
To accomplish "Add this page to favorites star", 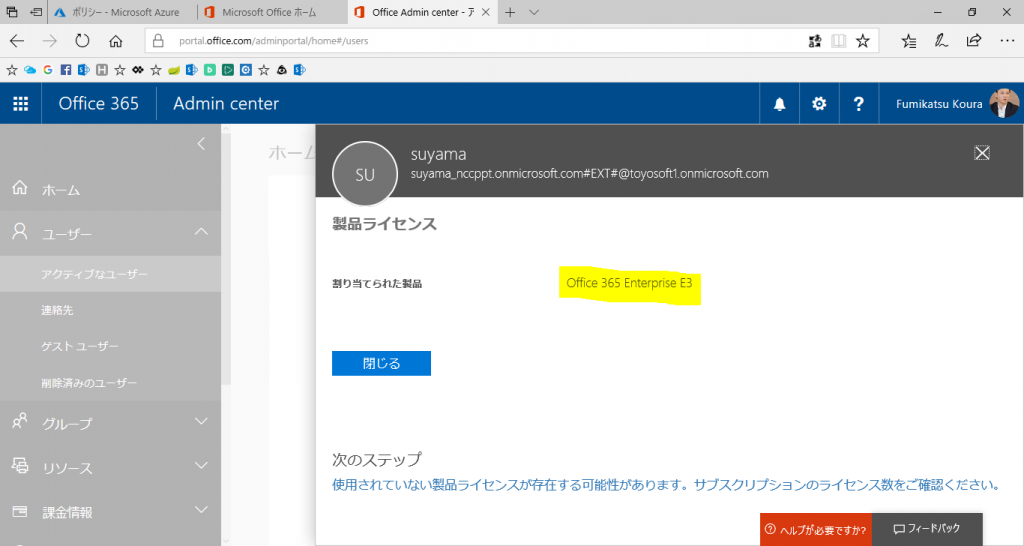I will (863, 41).
